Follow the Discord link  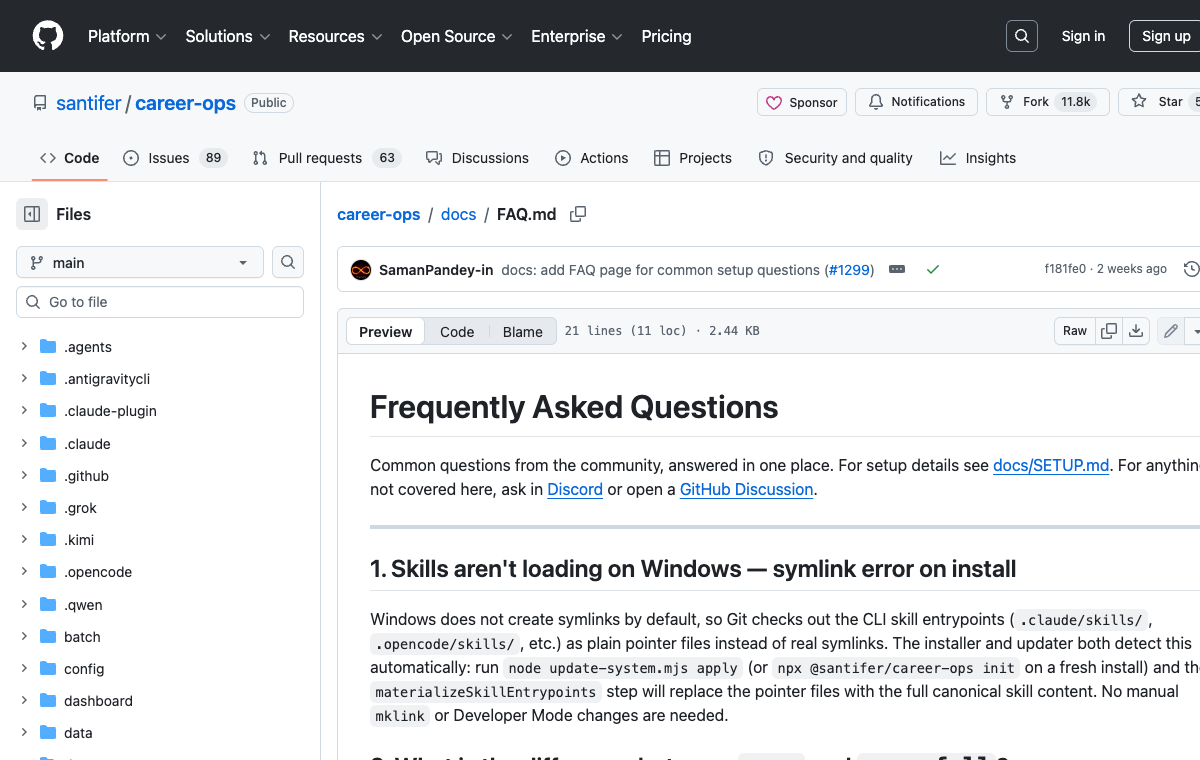point(575,489)
